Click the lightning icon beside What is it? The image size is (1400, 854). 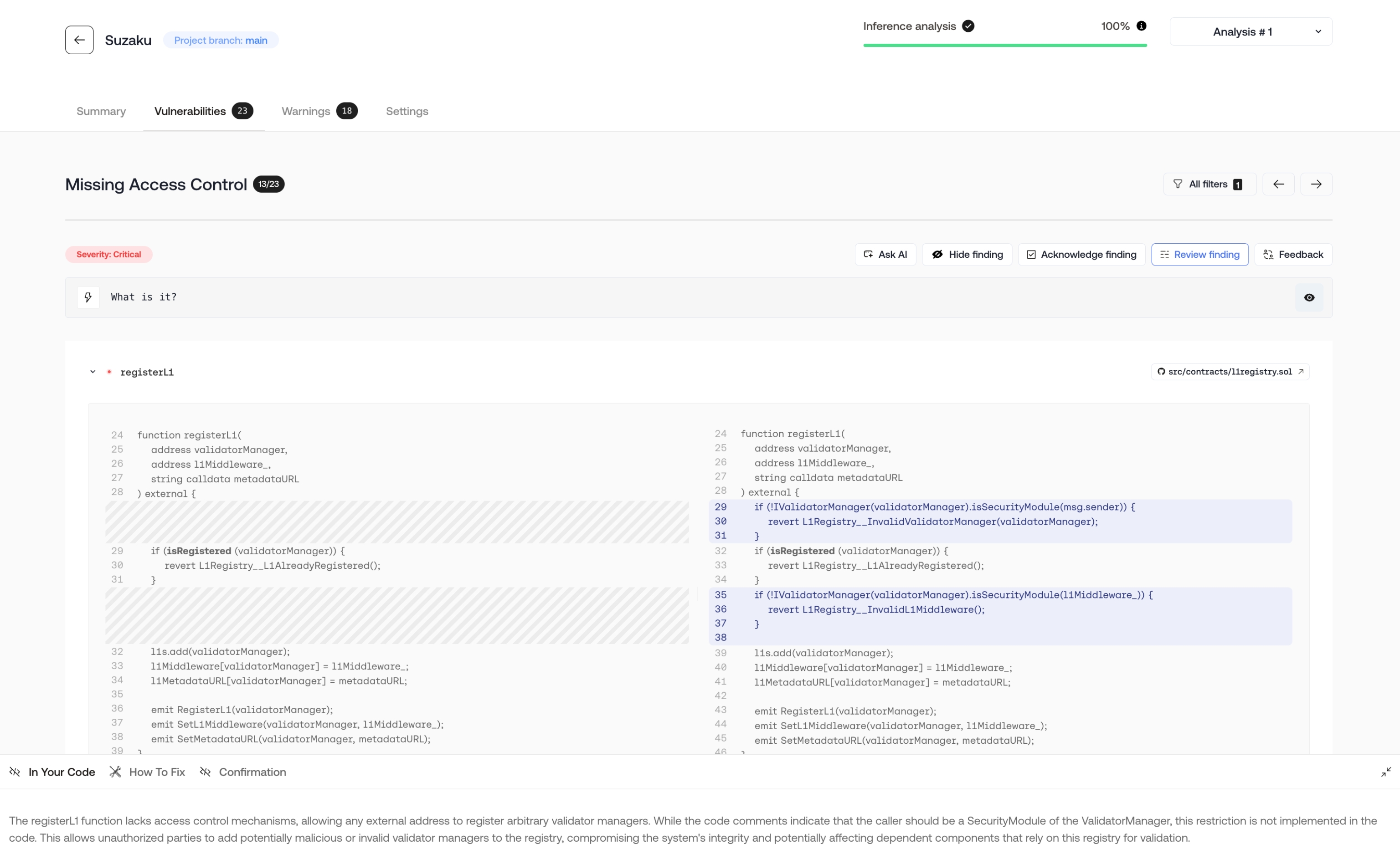point(88,297)
